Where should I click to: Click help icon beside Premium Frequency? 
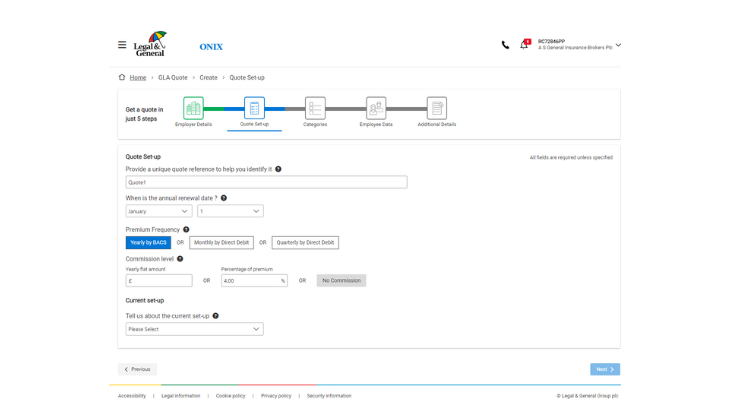tap(186, 230)
